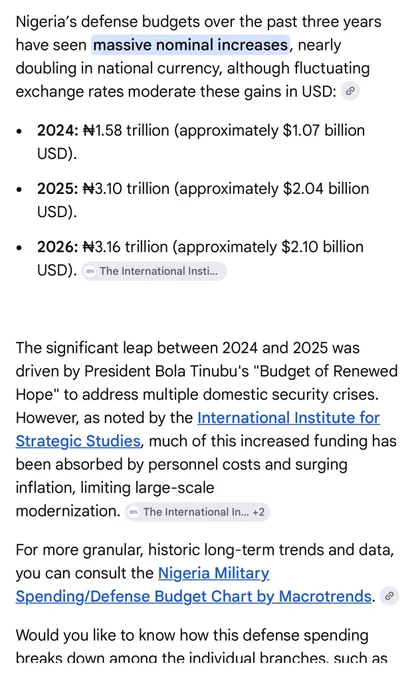Open "The International Insti..." citation chip
Image resolution: width=418 pixels, height=680 pixels.
[154, 271]
